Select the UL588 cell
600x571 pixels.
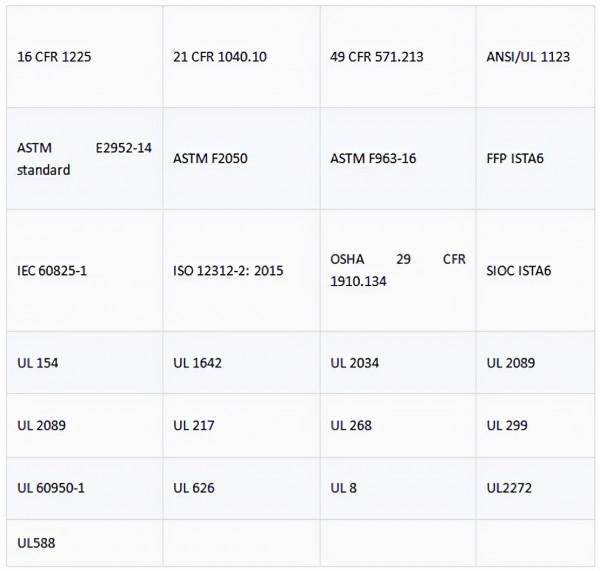click(36, 541)
